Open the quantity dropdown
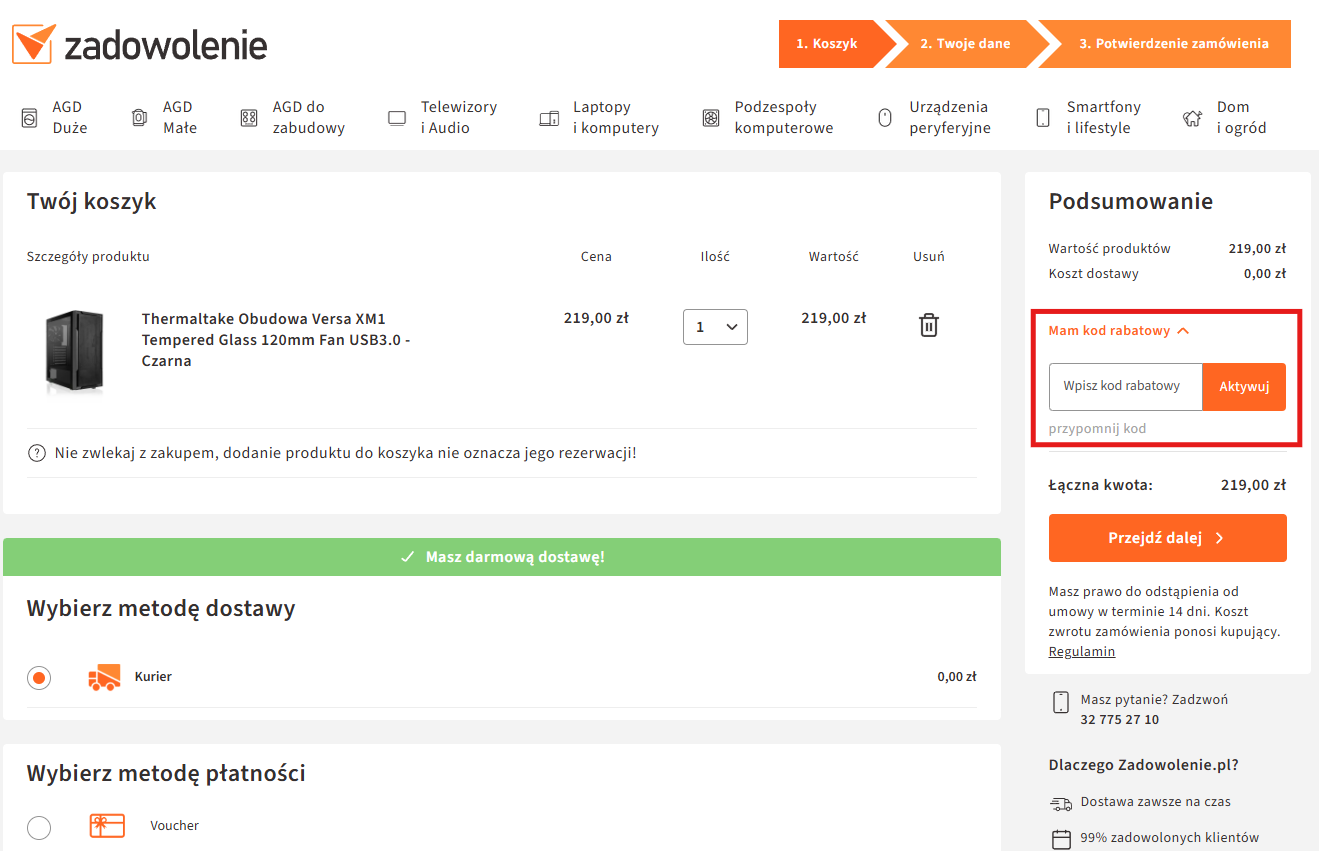Screen dimensions: 1319x851 click(715, 327)
